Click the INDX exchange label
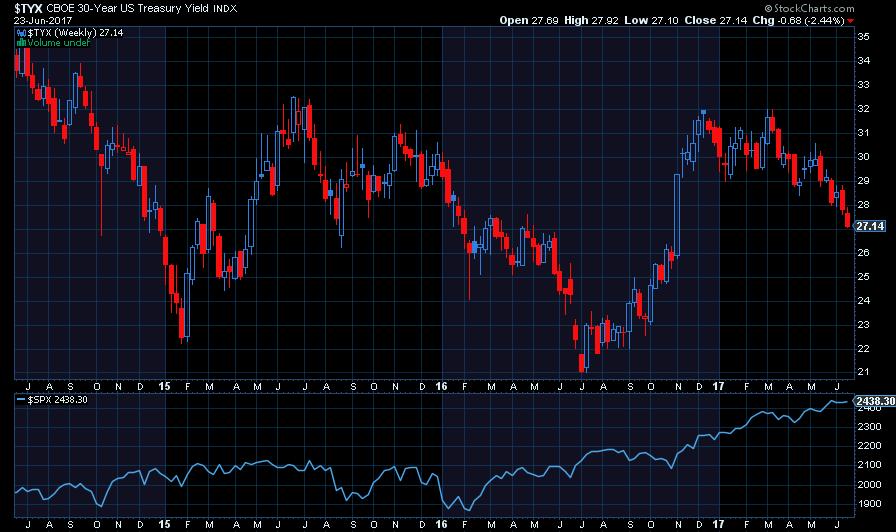Image resolution: width=896 pixels, height=532 pixels. click(225, 9)
